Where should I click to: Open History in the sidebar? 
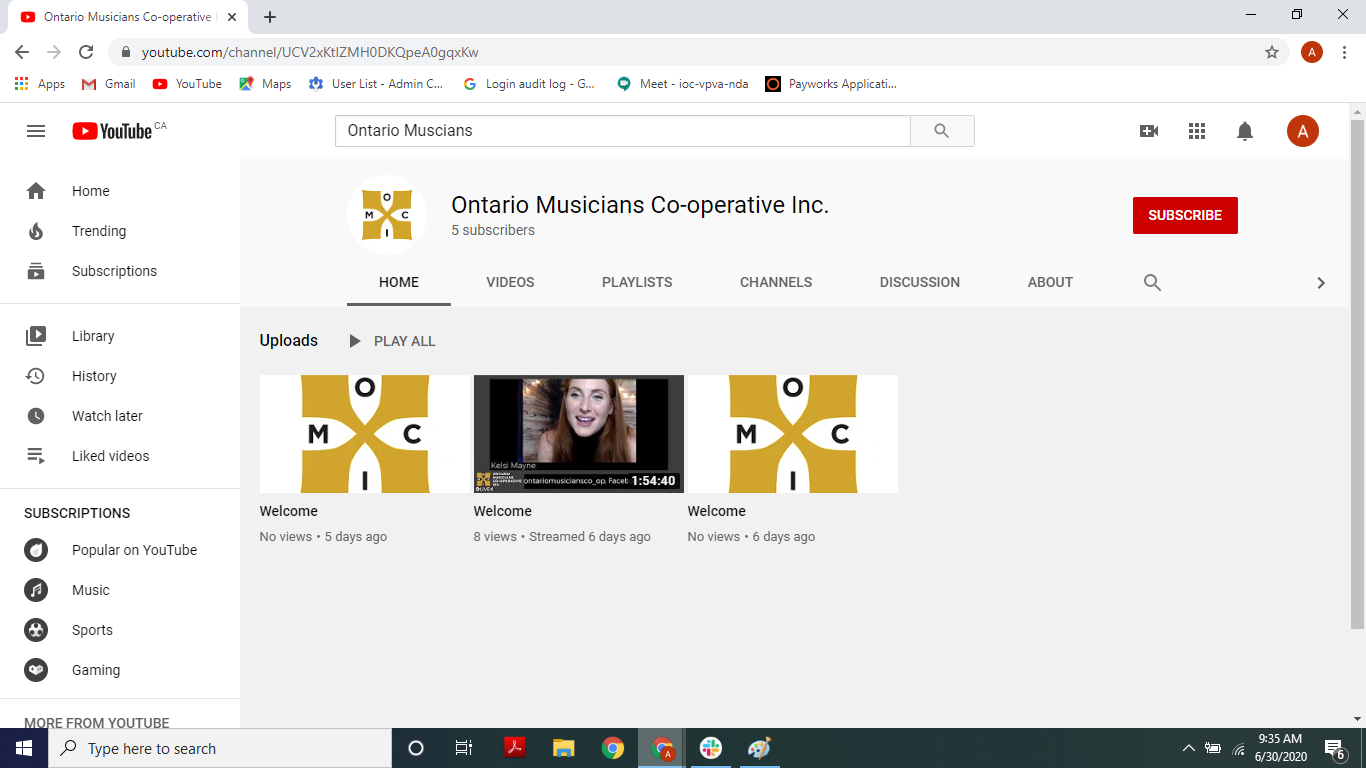(120, 376)
